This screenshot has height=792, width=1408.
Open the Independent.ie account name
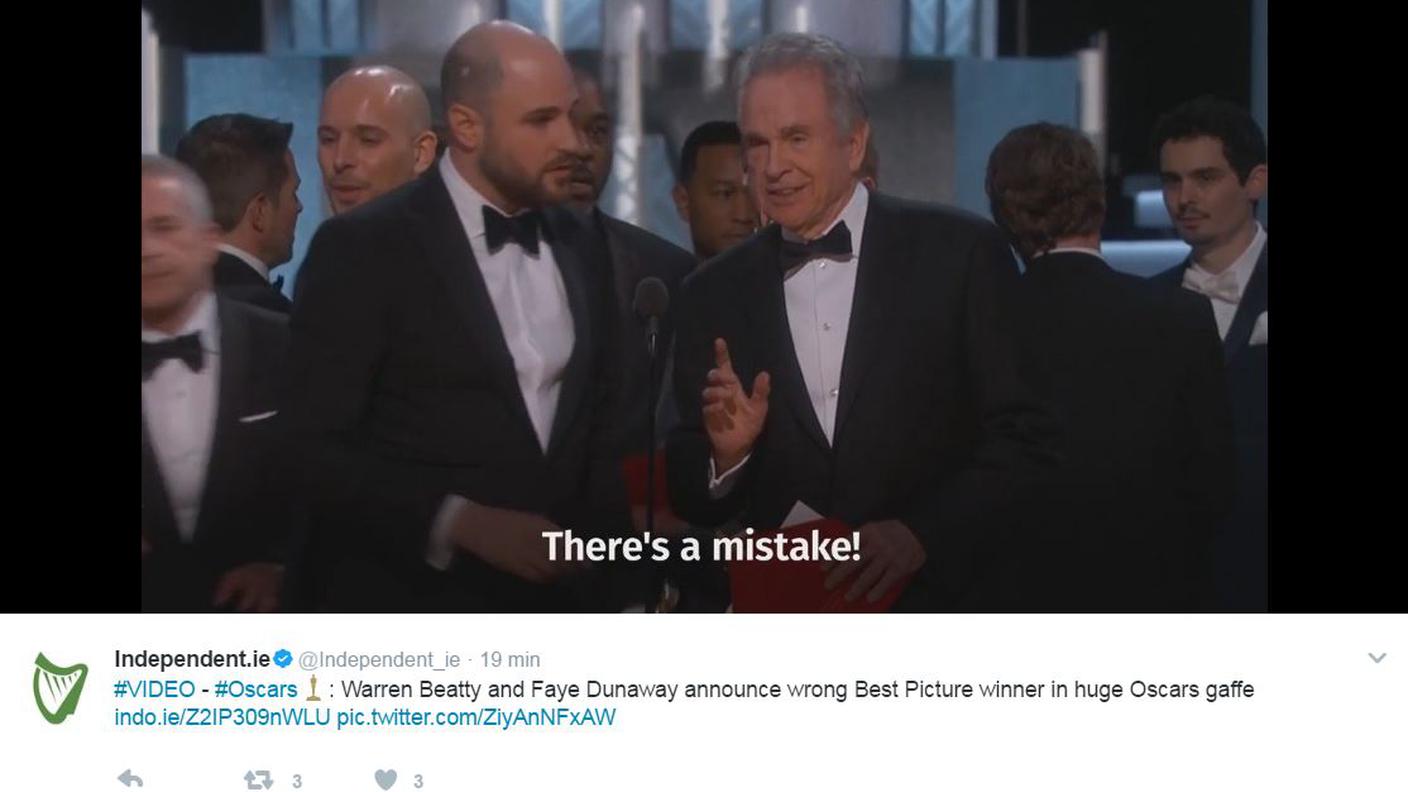[192, 659]
